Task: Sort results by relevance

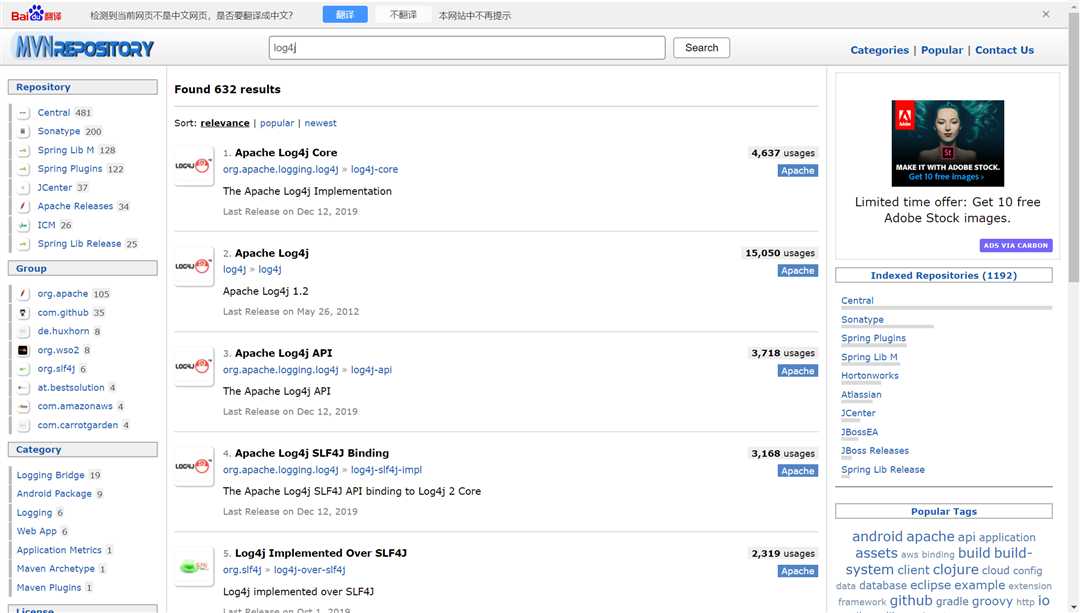Action: click(225, 123)
